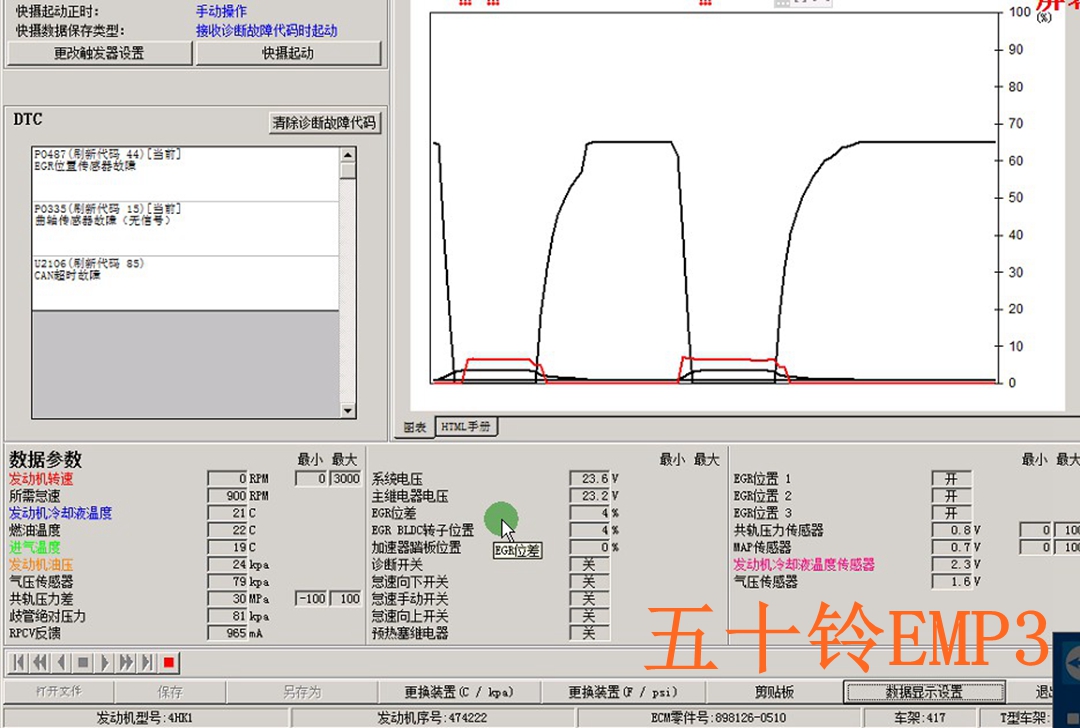
Task: Open 数据显示设置 button
Action: coord(924,691)
